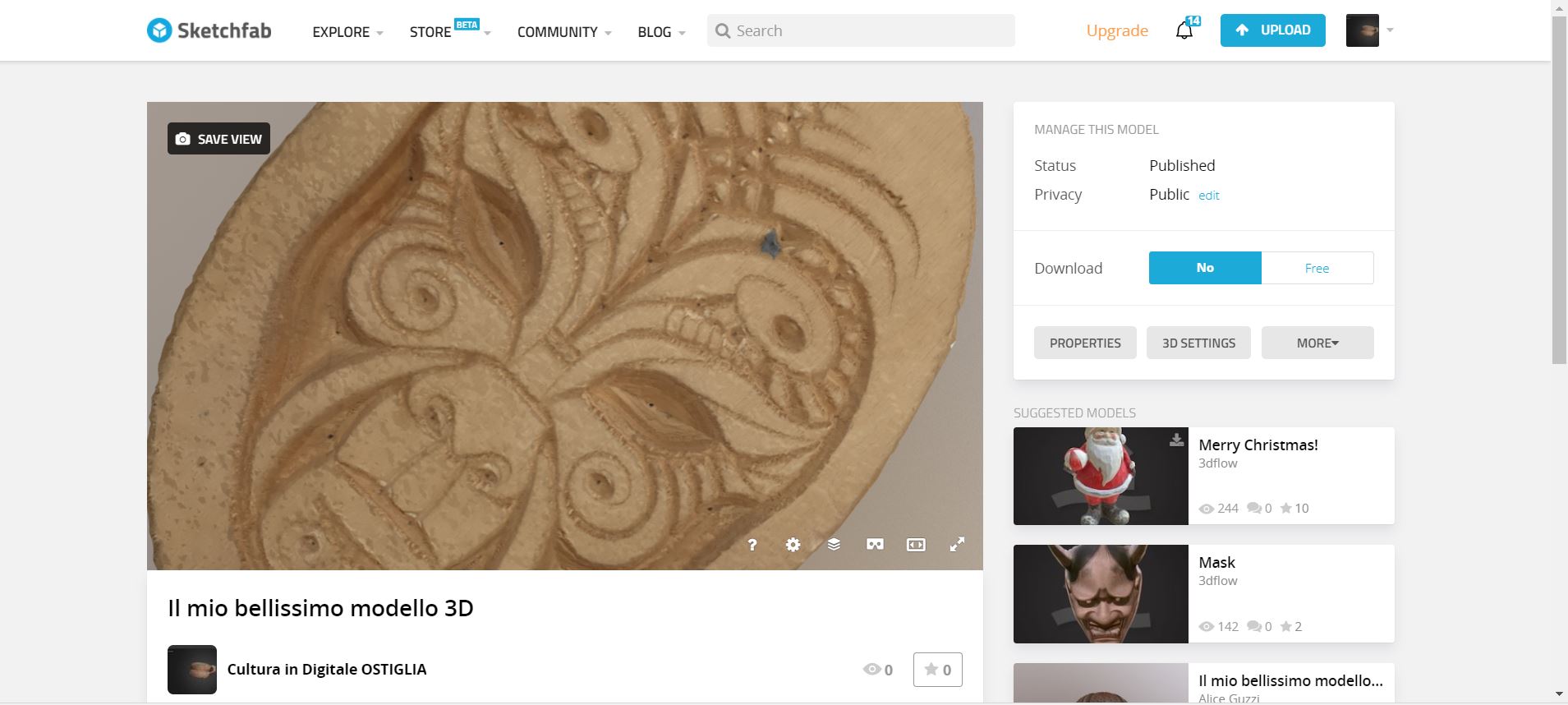Open the Merry Christmas! title
The image size is (1568, 705).
coord(1258,445)
